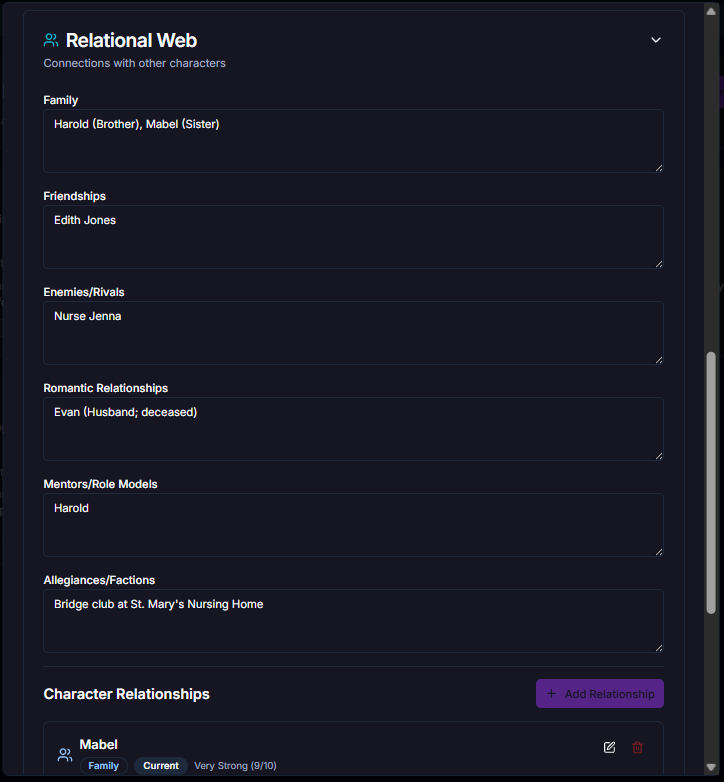Select the Enemies/Rivals text box
This screenshot has height=782, width=724.
353,333
